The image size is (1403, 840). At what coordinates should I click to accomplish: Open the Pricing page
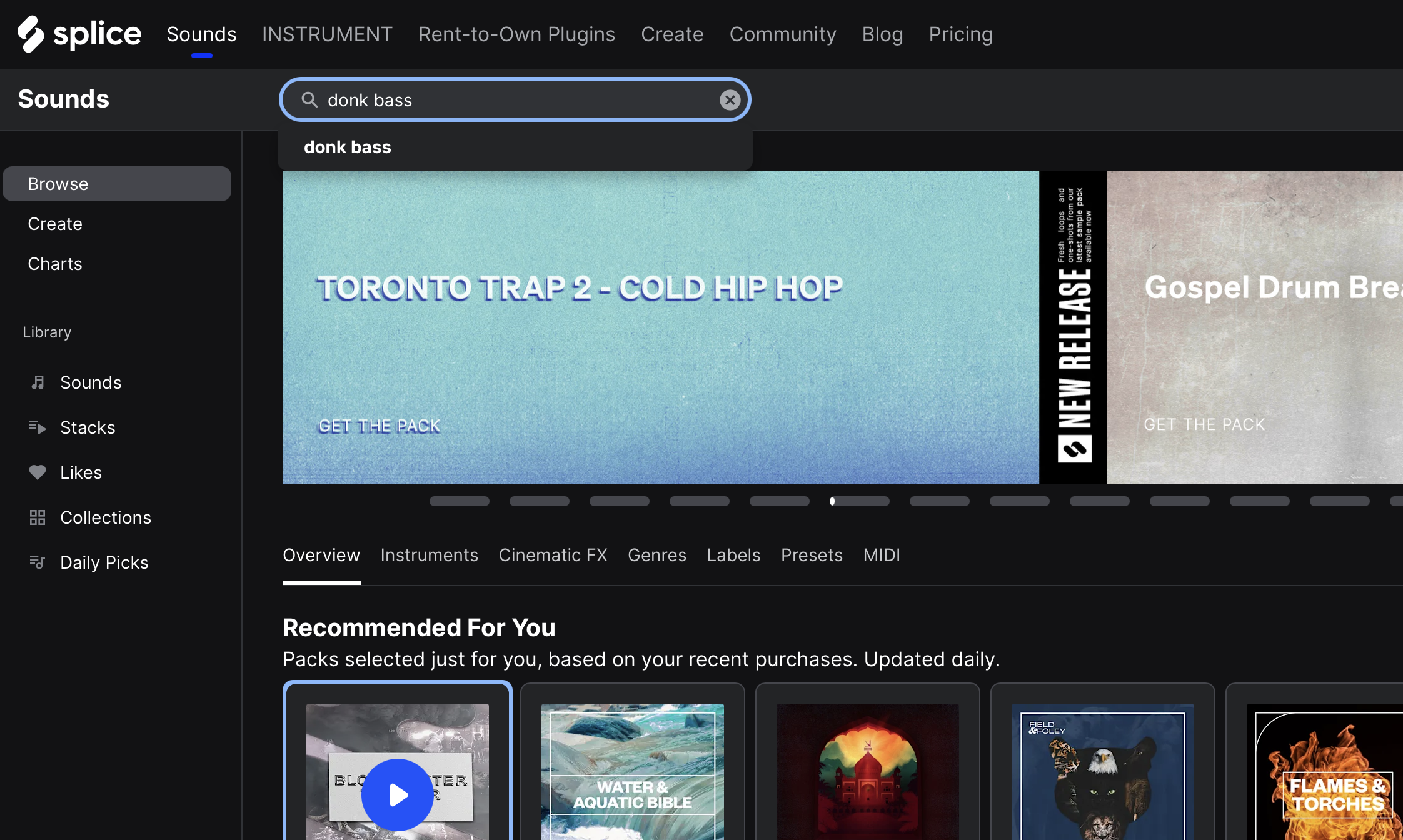click(960, 34)
